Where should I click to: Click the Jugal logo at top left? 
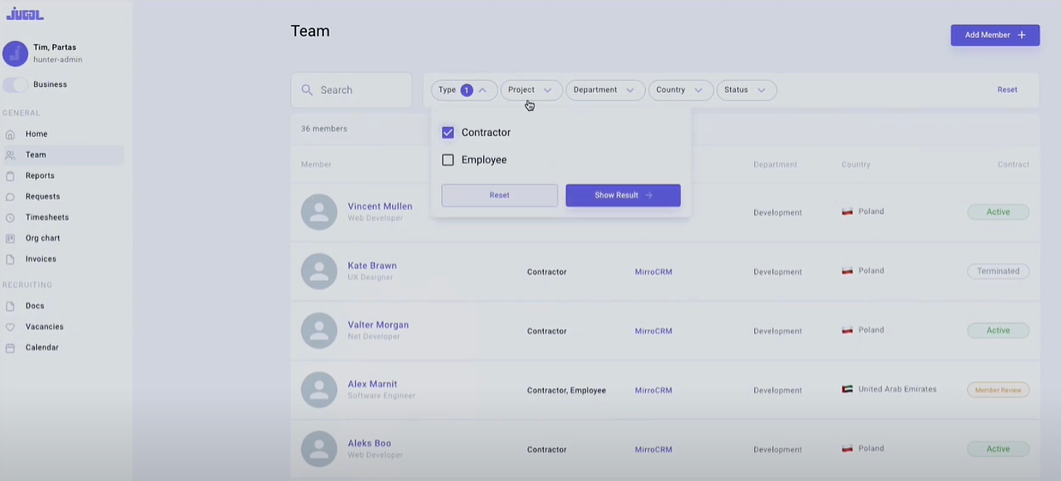pyautogui.click(x=25, y=14)
